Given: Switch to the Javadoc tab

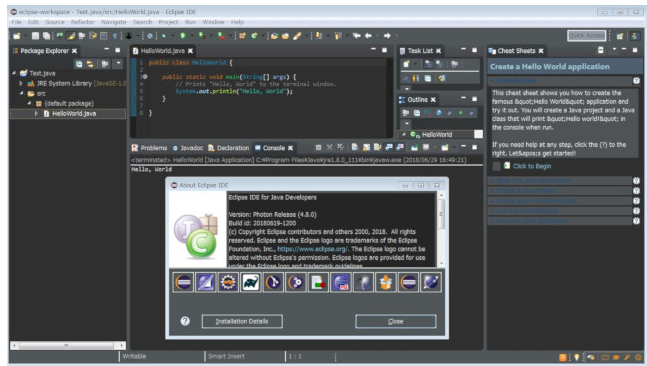Looking at the screenshot, I should [188, 148].
